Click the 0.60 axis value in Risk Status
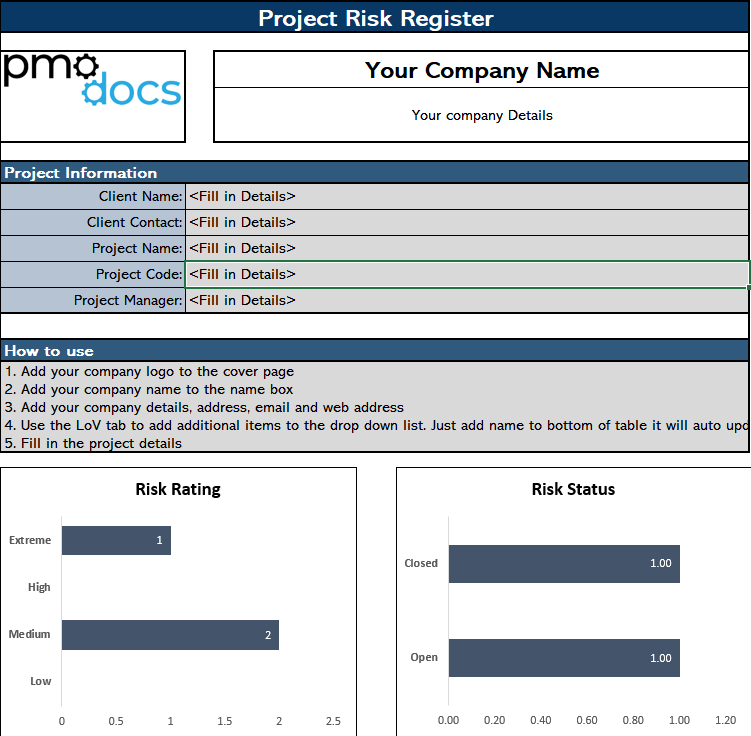751x736 pixels. point(587,720)
